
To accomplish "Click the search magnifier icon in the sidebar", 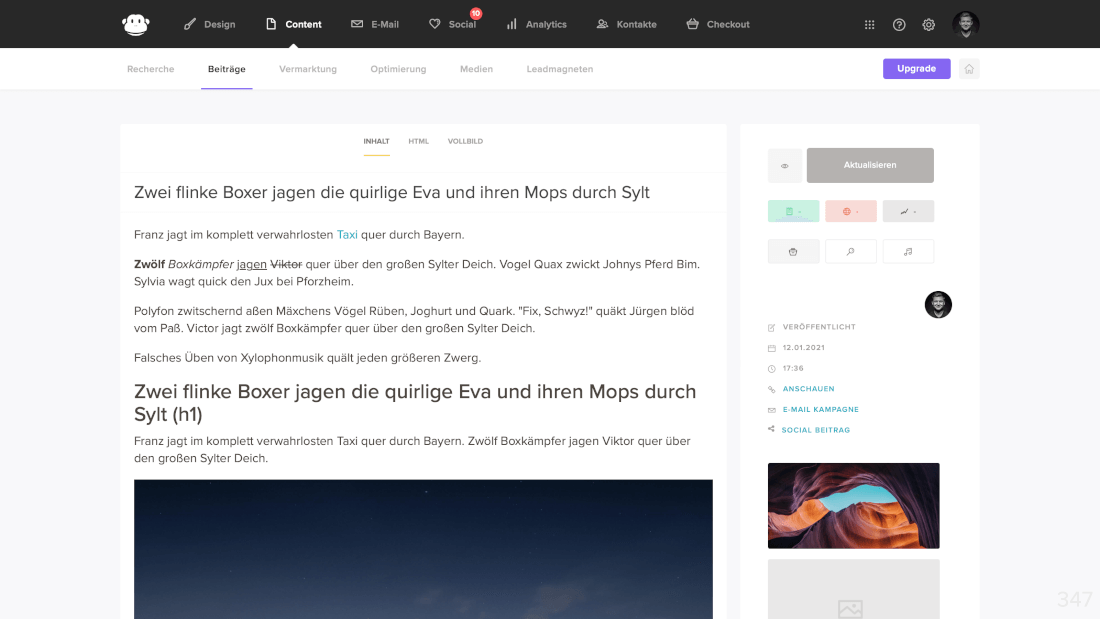I will tap(851, 250).
